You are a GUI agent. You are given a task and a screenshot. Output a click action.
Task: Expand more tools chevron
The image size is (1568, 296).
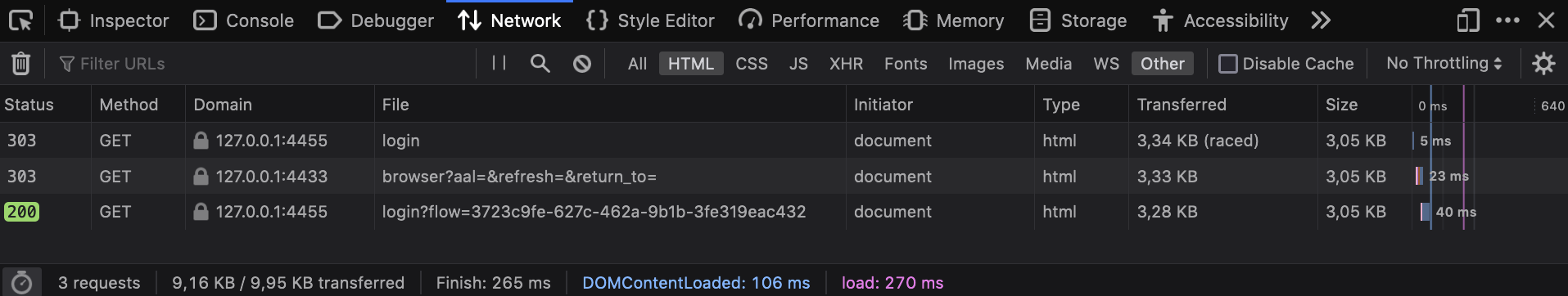pos(1321,20)
